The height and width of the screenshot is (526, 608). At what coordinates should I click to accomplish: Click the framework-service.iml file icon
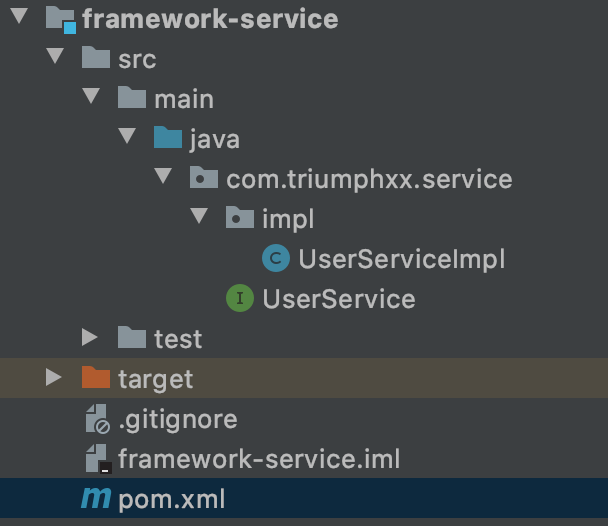97,458
